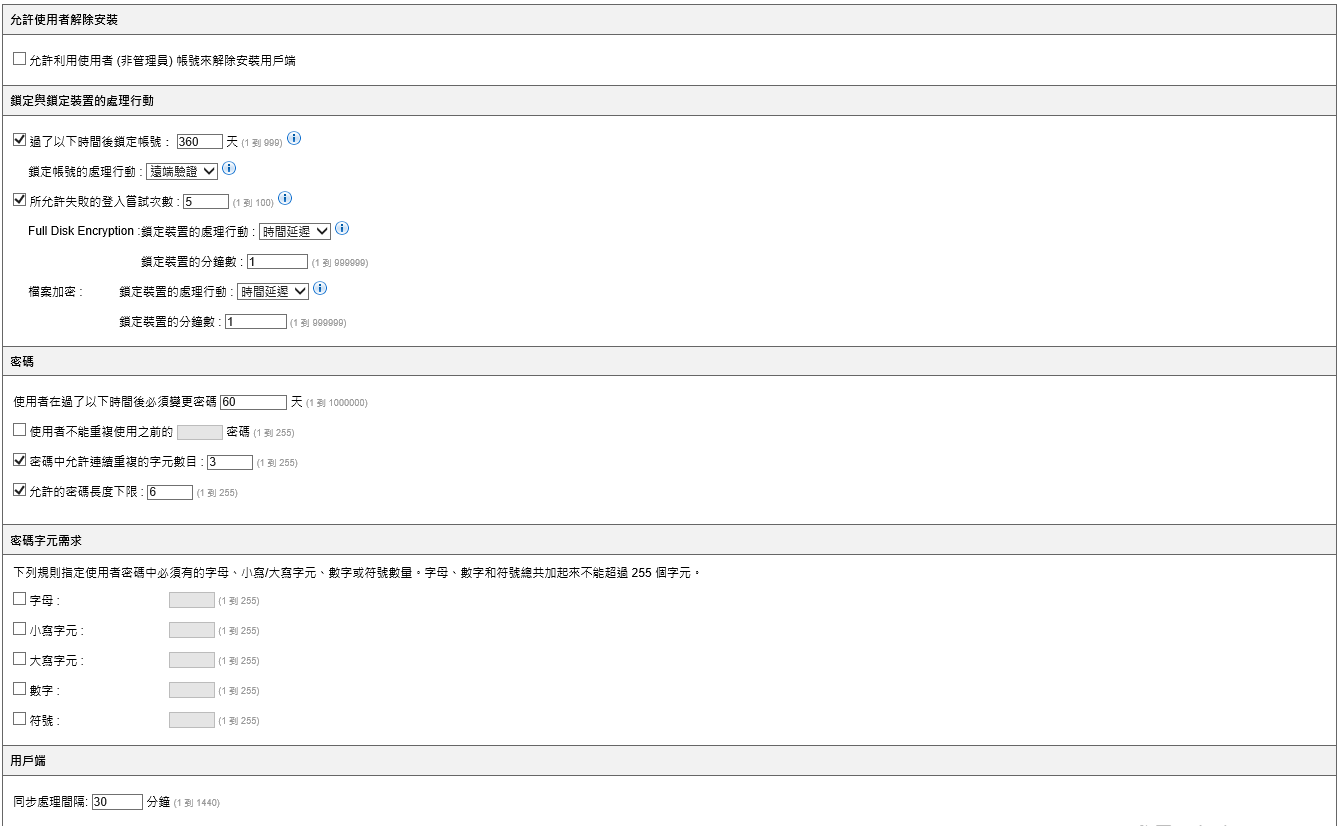Click the 檔案加密 鎖定裝置的分鐘數 input field

coord(256,322)
